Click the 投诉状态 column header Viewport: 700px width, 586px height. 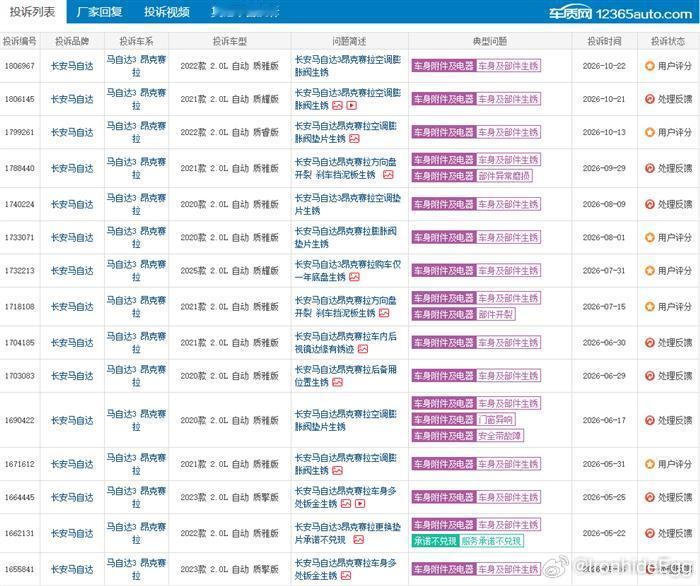(668, 41)
